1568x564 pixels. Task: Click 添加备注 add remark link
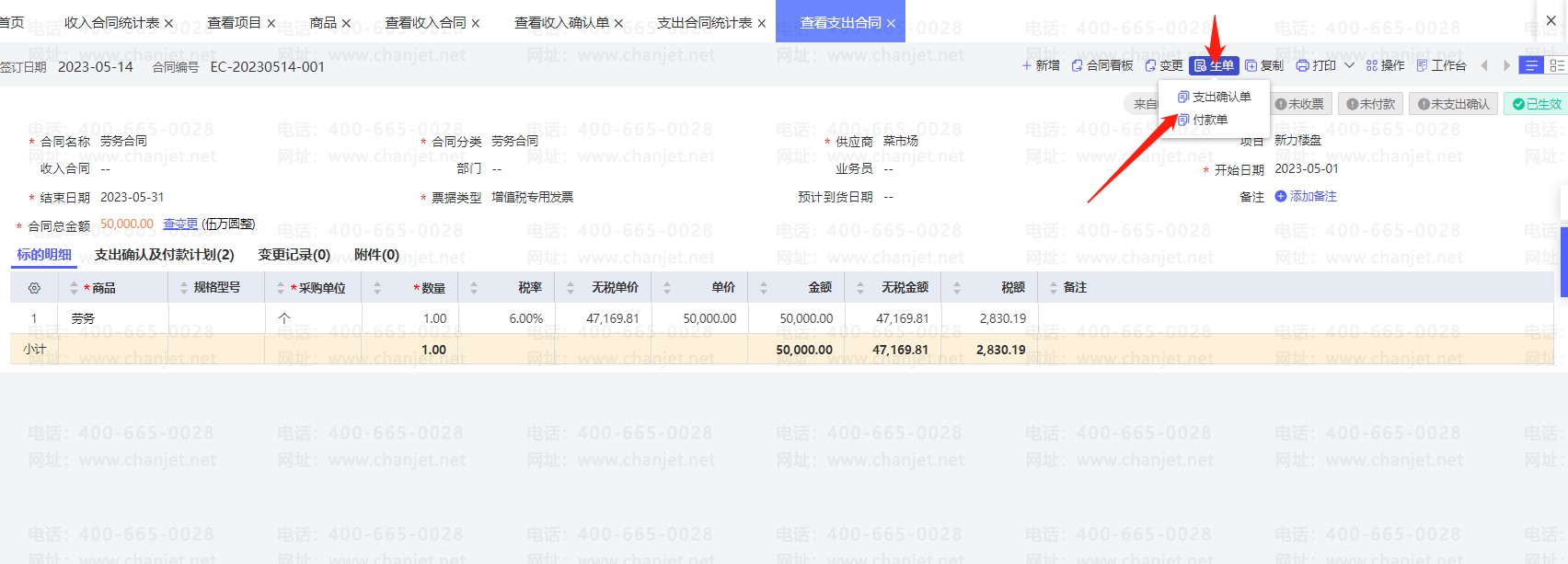click(1306, 196)
